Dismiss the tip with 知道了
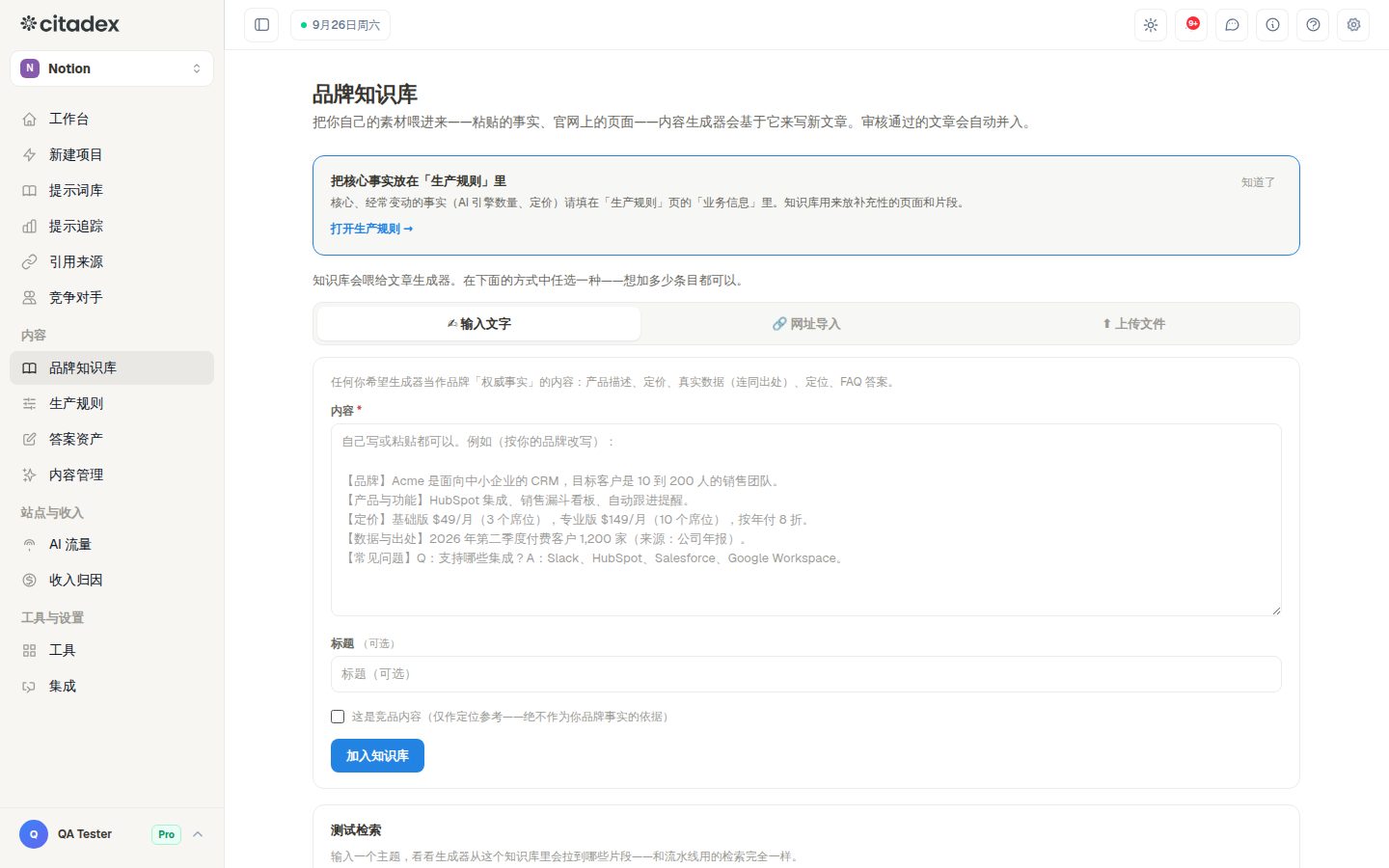 pos(1258,181)
